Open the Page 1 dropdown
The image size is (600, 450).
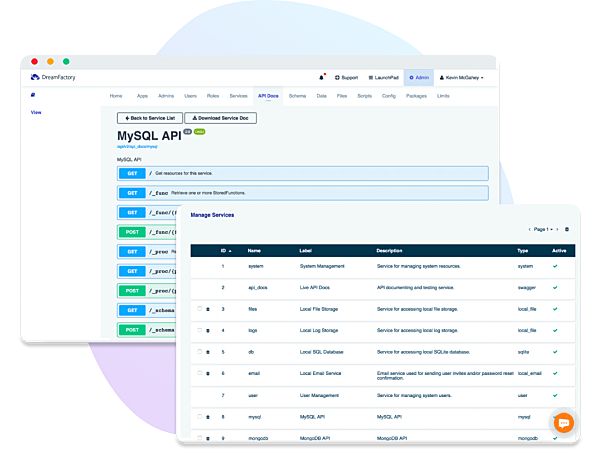pyautogui.click(x=543, y=230)
